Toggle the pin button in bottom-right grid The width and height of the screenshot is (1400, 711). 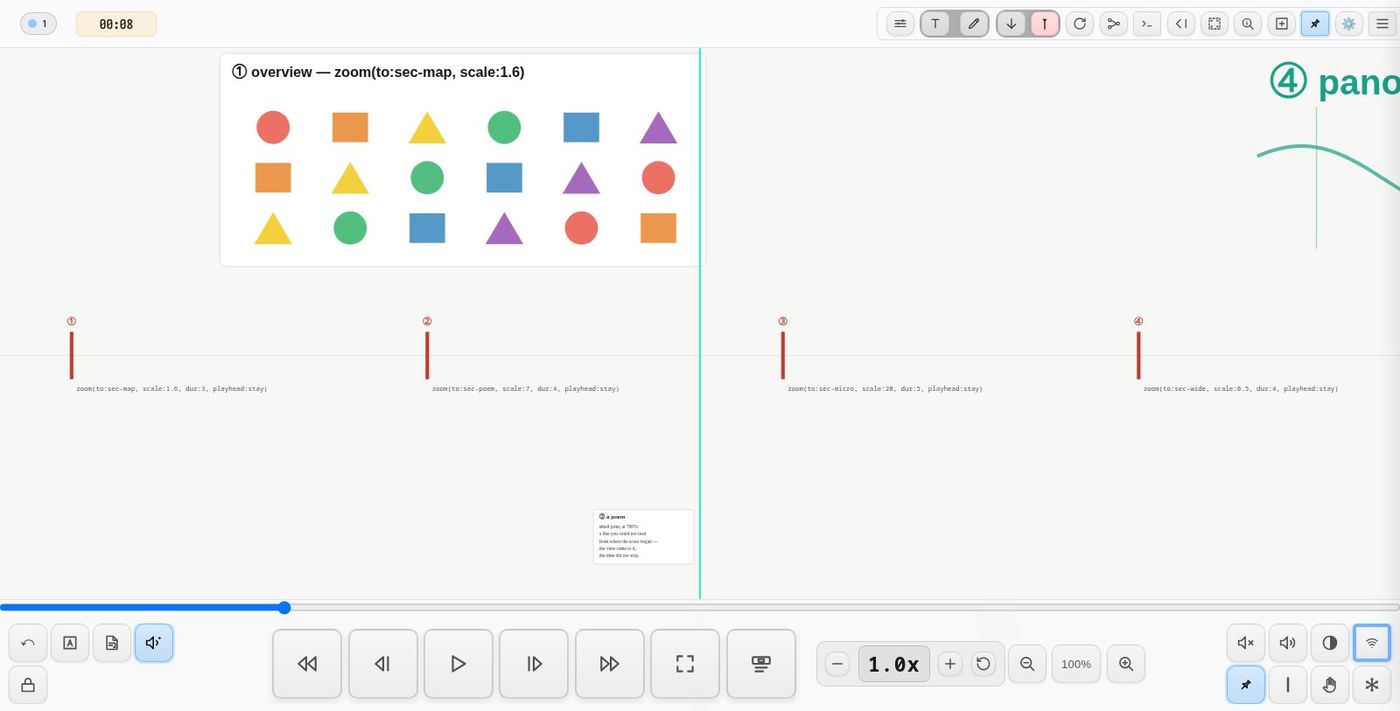[1246, 685]
